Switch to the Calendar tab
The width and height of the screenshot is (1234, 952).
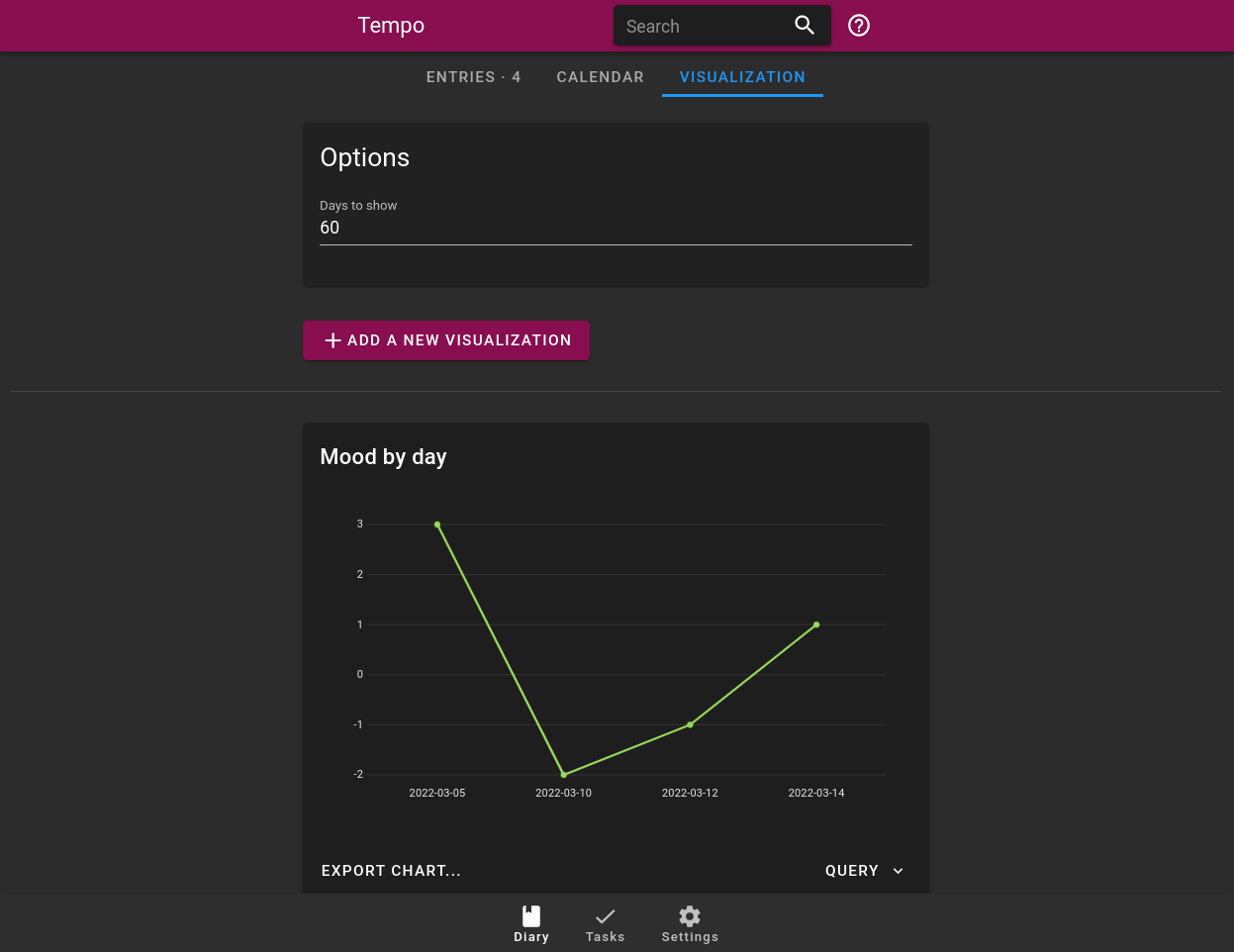coord(600,77)
